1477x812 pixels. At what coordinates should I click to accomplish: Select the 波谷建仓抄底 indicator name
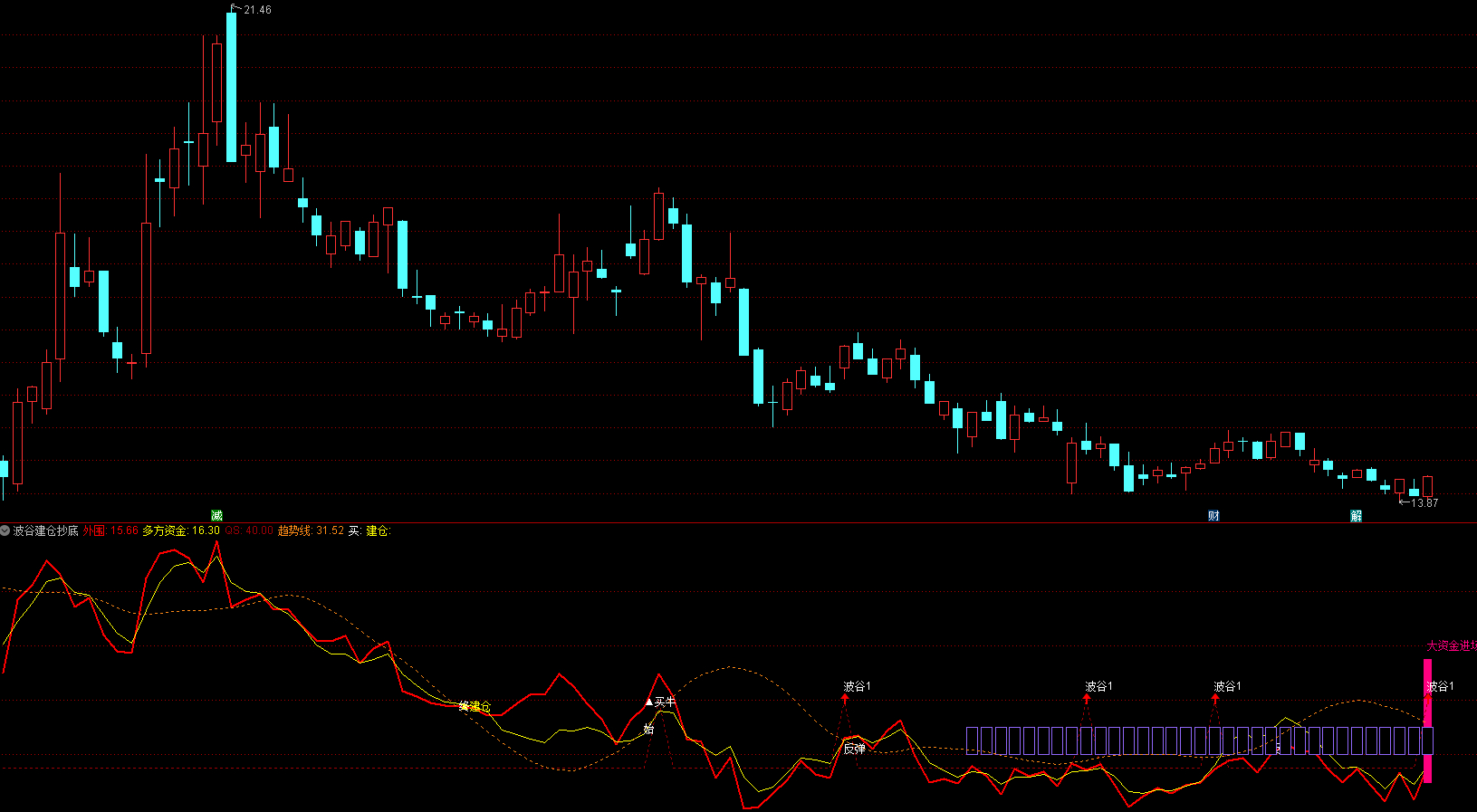(45, 530)
